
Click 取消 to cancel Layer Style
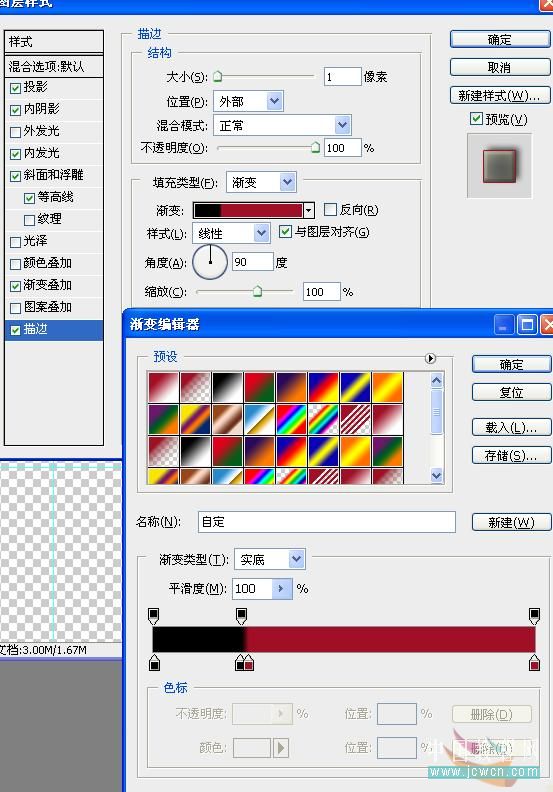coord(499,67)
